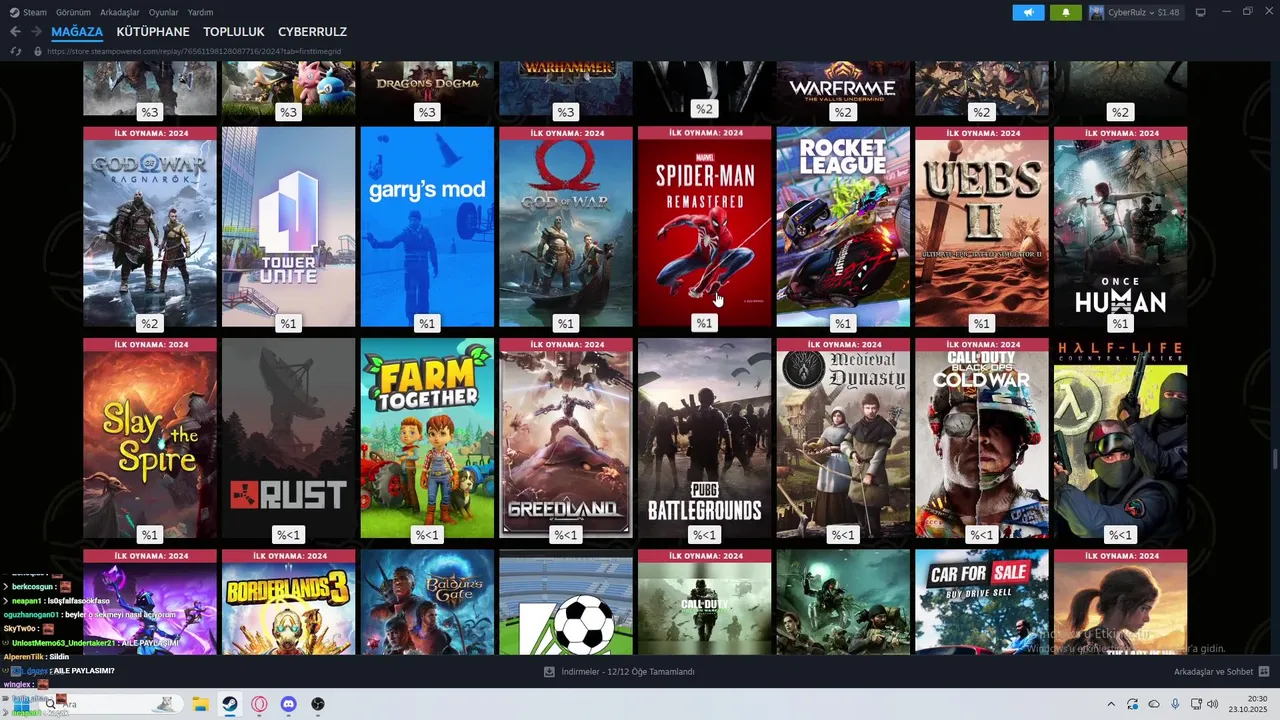Viewport: 1280px width, 720px height.
Task: Open the volume speaker tray icon
Action: (x=1213, y=704)
